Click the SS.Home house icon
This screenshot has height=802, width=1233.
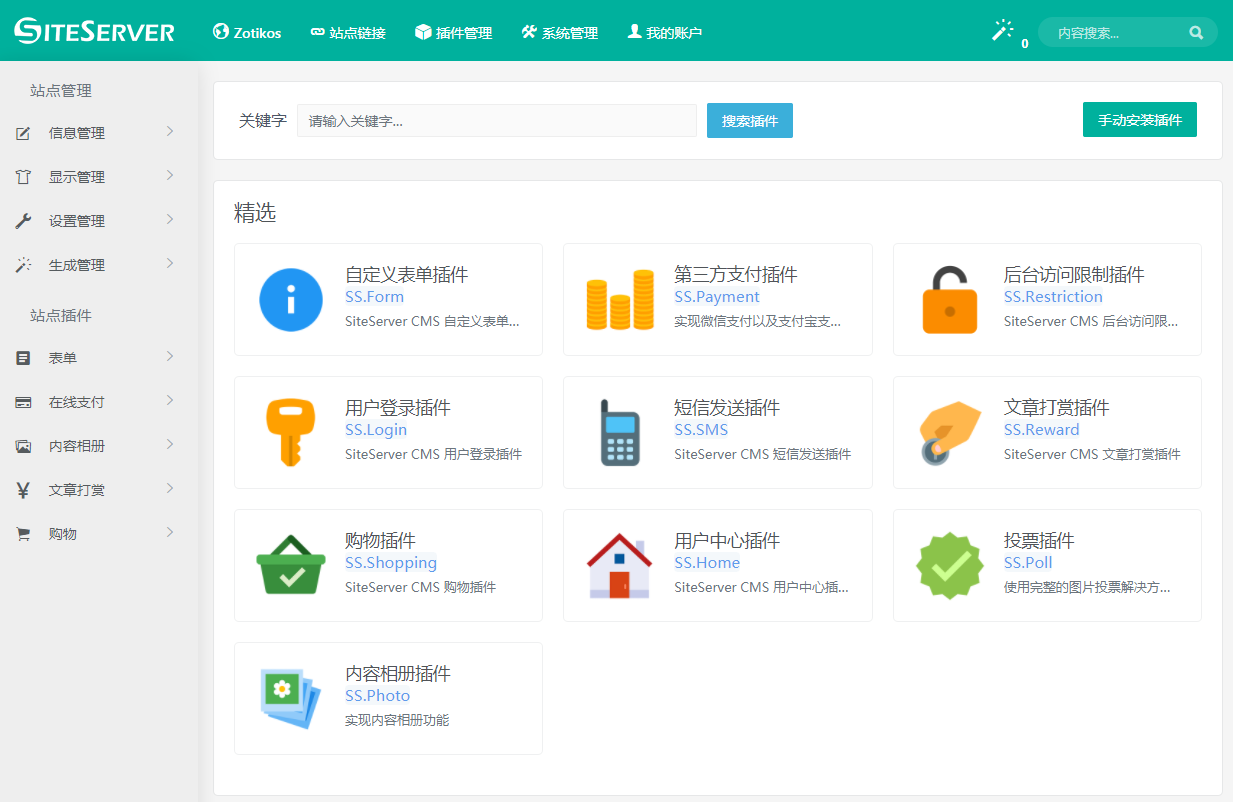pyautogui.click(x=620, y=565)
